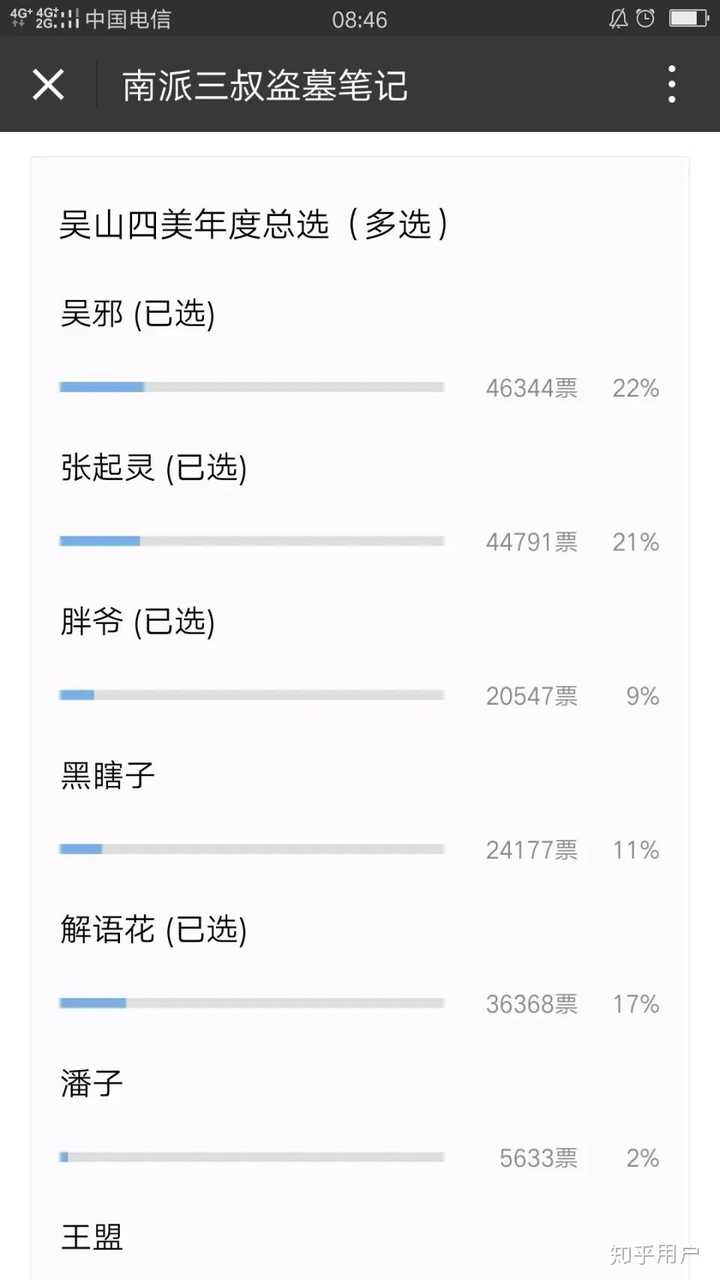Click the 知乎用户 watermark
The width and height of the screenshot is (720, 1280).
pos(656,1253)
